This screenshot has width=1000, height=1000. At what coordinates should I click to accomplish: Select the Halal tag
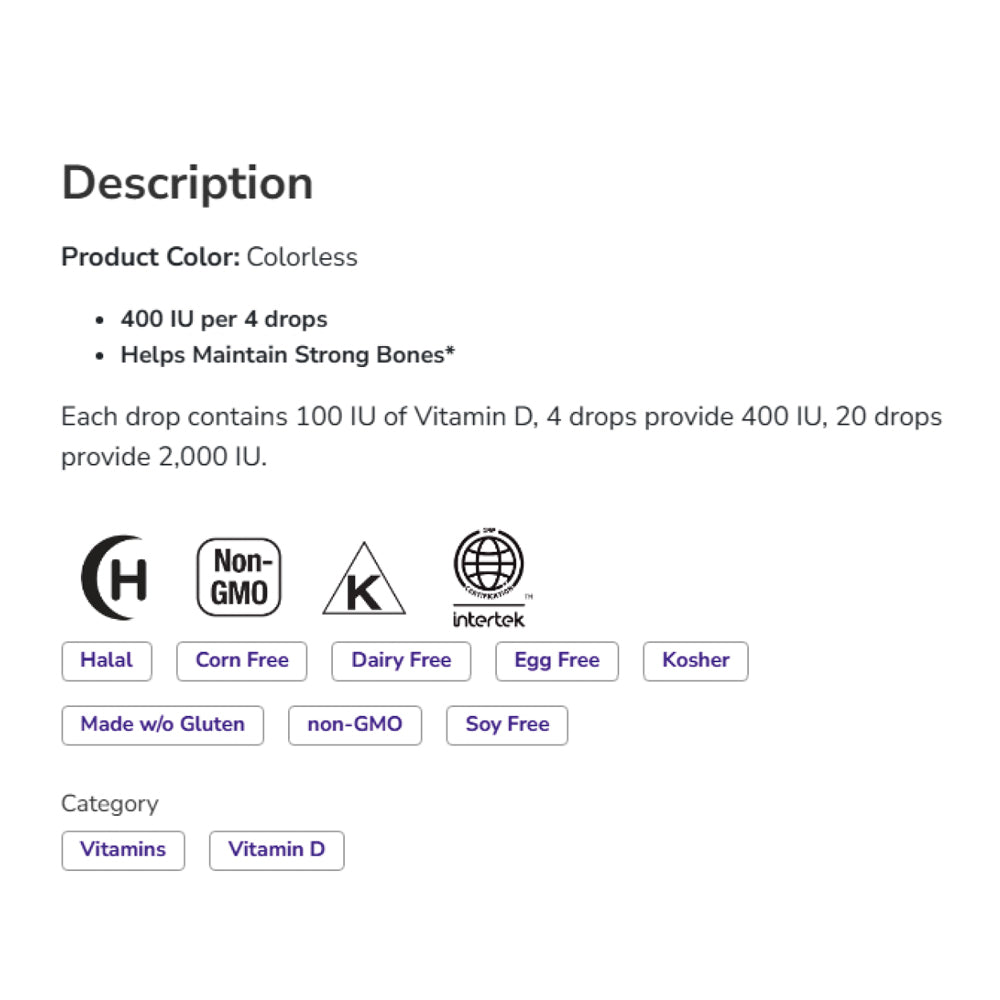pos(107,661)
